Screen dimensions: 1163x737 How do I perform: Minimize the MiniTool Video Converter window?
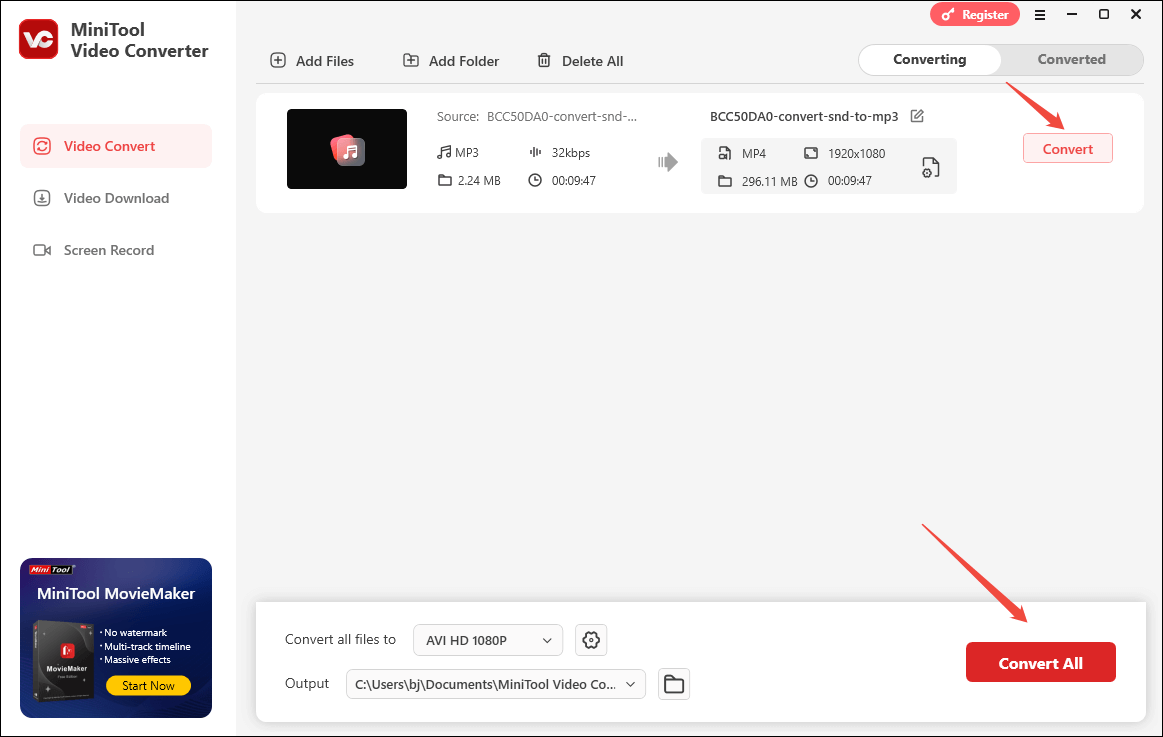coord(1072,14)
